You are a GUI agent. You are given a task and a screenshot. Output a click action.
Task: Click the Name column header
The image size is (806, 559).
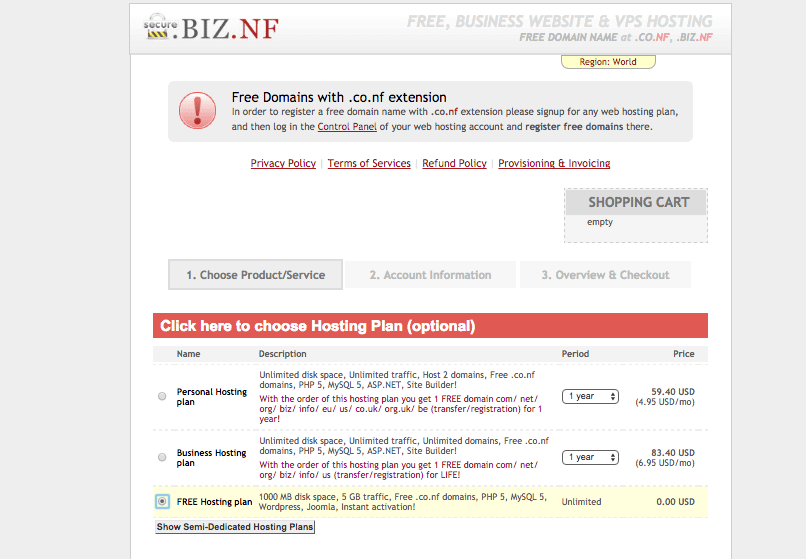click(x=189, y=354)
